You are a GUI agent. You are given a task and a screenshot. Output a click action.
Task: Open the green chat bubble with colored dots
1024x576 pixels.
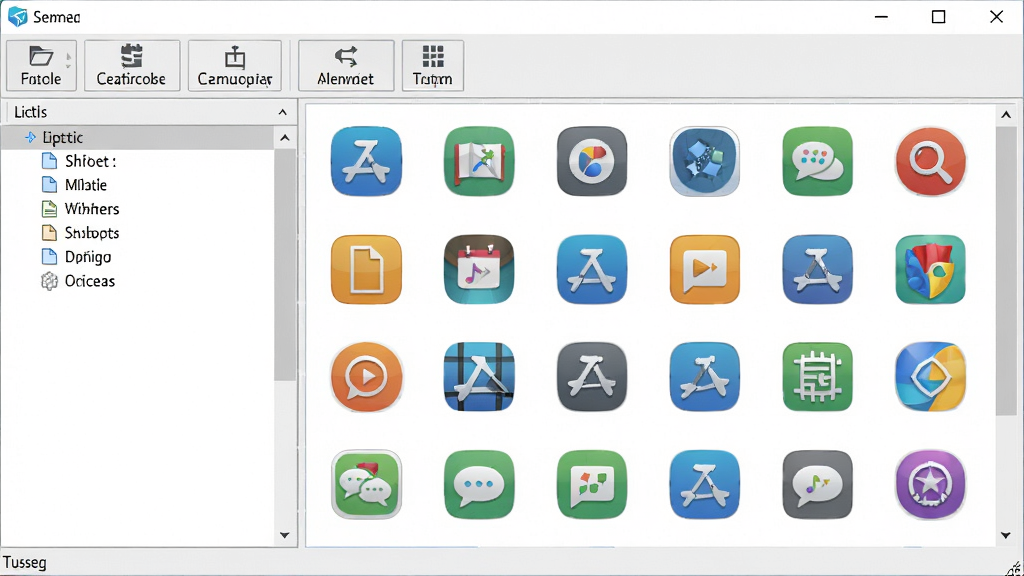pos(818,161)
